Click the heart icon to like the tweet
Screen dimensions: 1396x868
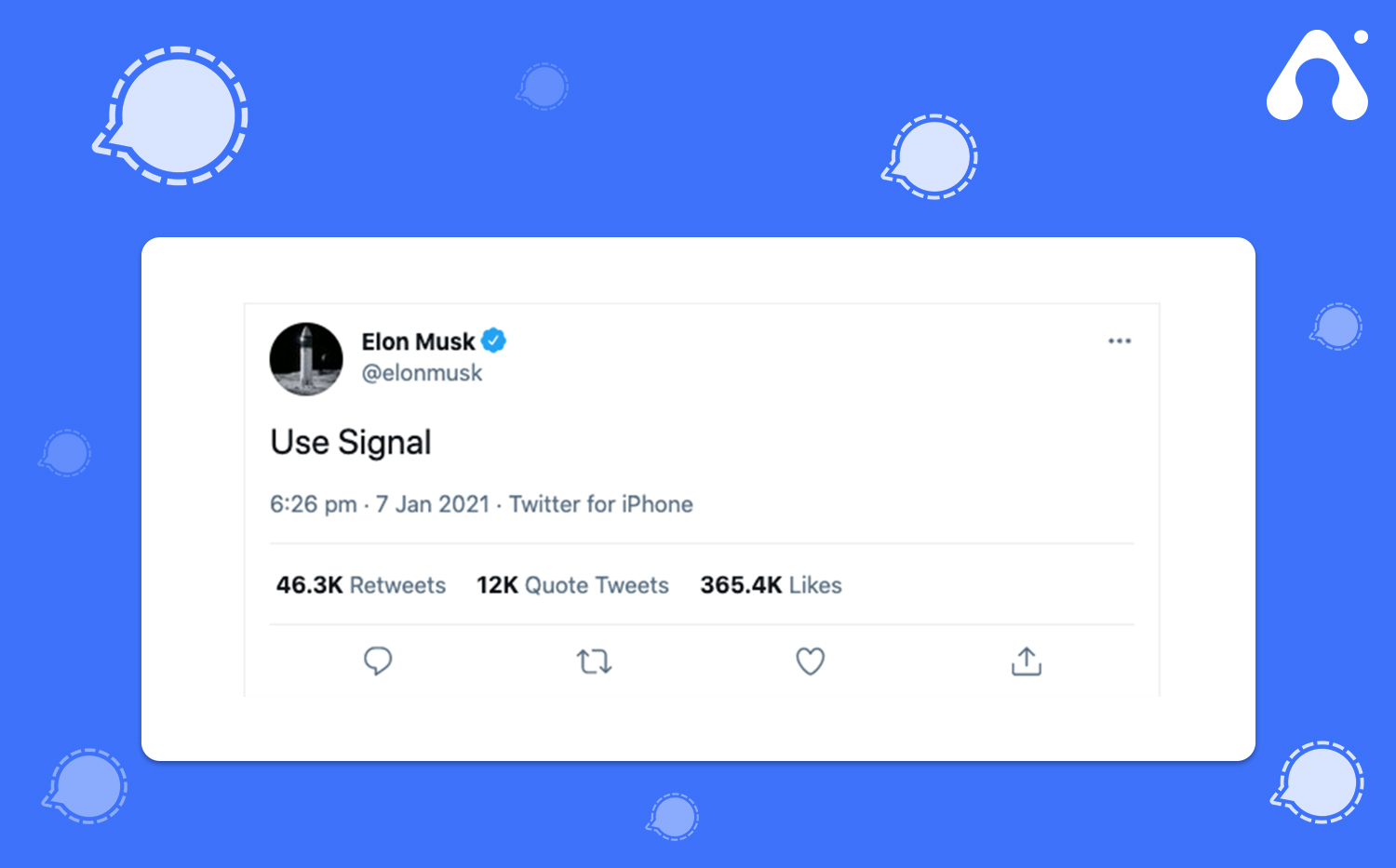810,661
